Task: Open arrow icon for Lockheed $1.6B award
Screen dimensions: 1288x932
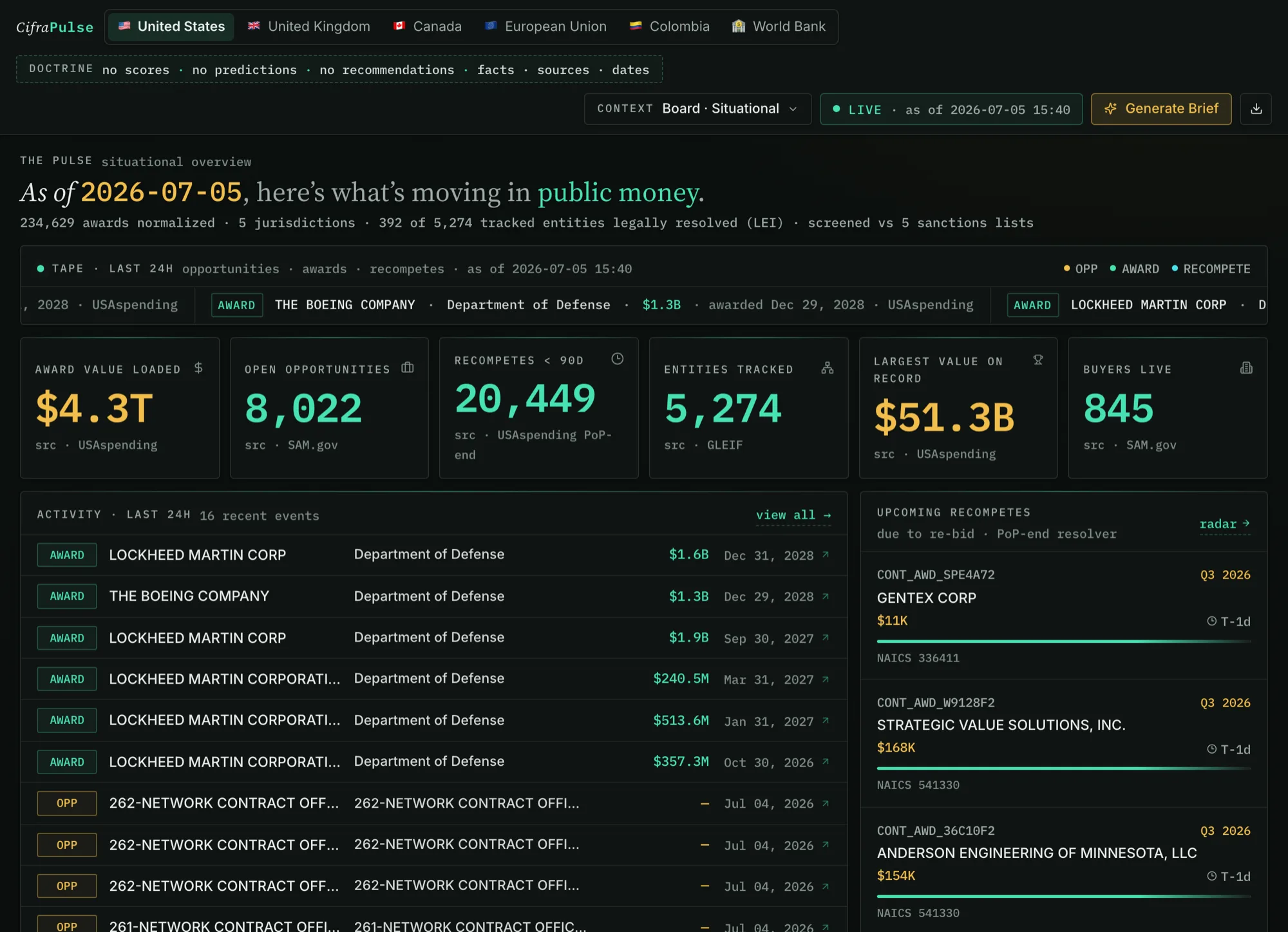Action: pyautogui.click(x=826, y=555)
